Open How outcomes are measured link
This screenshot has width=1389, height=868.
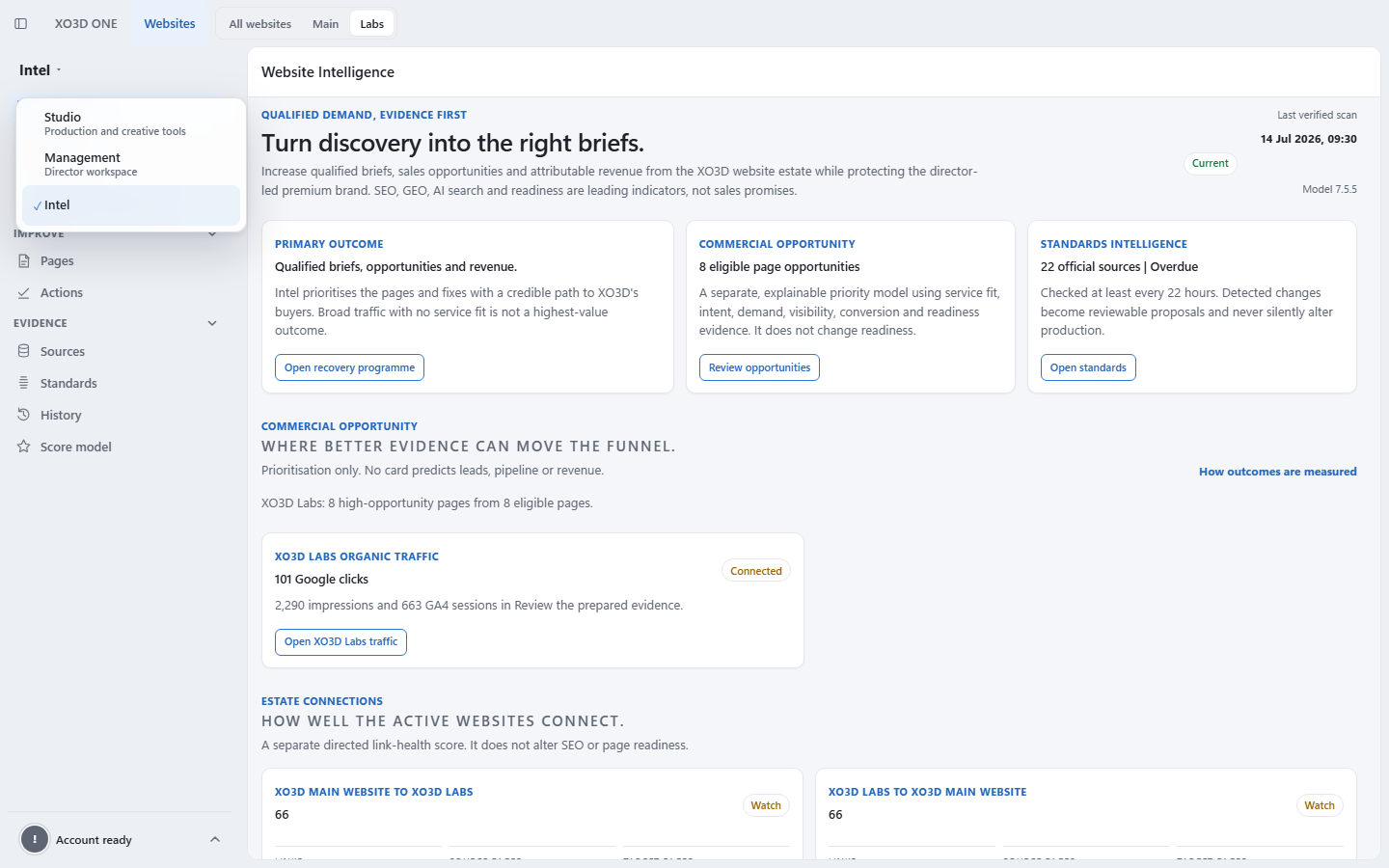click(1278, 472)
